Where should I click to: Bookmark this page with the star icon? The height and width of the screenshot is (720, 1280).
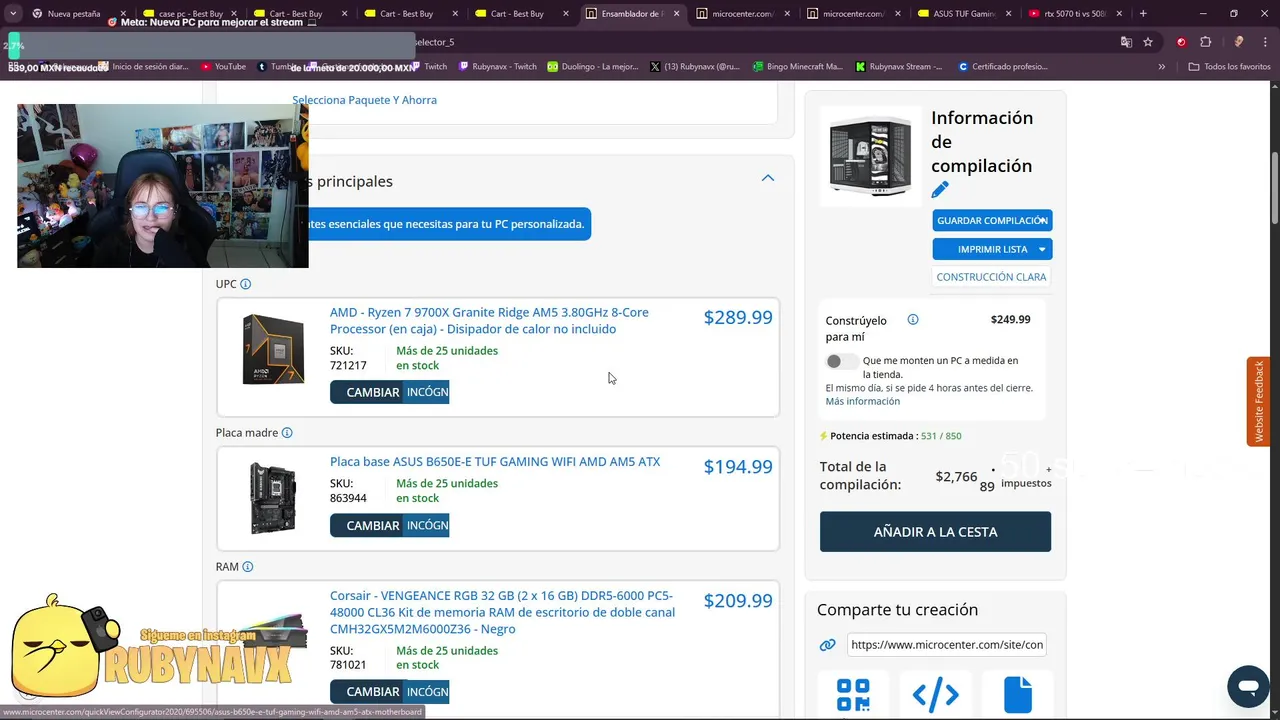1148,42
